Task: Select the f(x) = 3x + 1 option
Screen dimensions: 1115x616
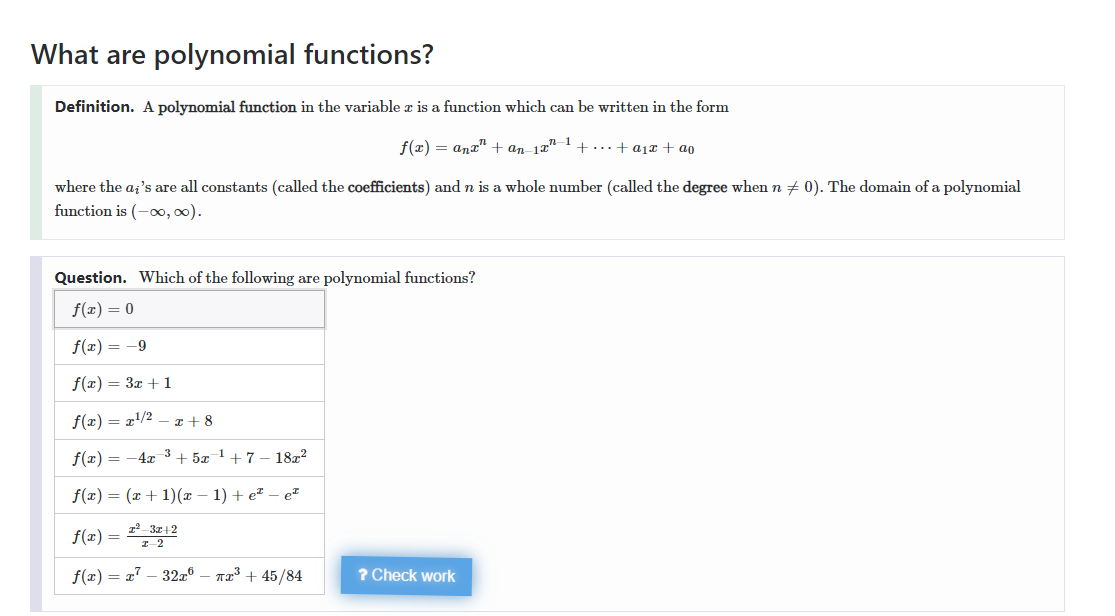Action: pyautogui.click(x=189, y=383)
